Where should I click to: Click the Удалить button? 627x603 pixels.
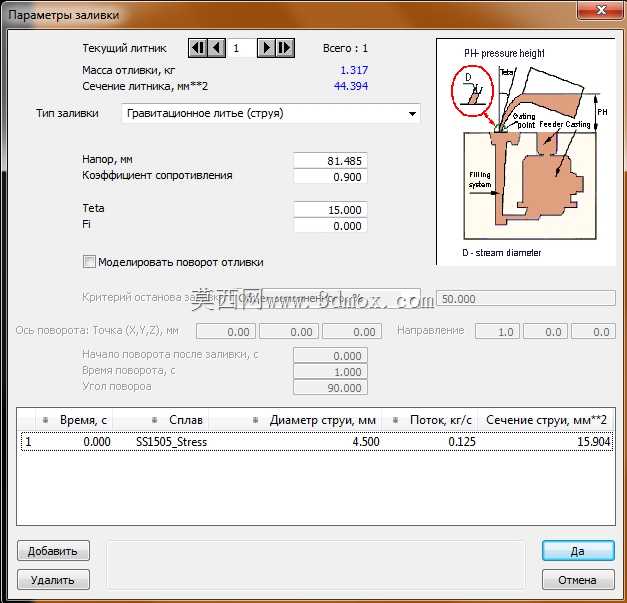click(x=53, y=580)
